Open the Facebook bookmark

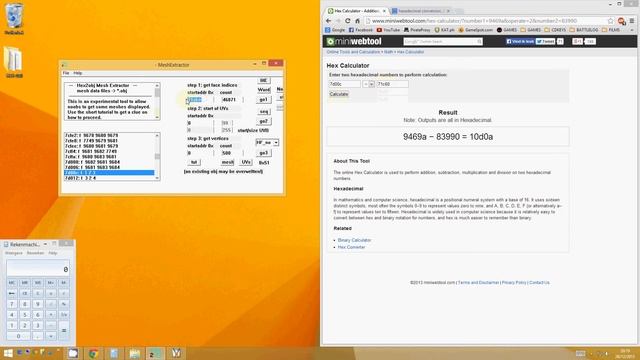361,30
